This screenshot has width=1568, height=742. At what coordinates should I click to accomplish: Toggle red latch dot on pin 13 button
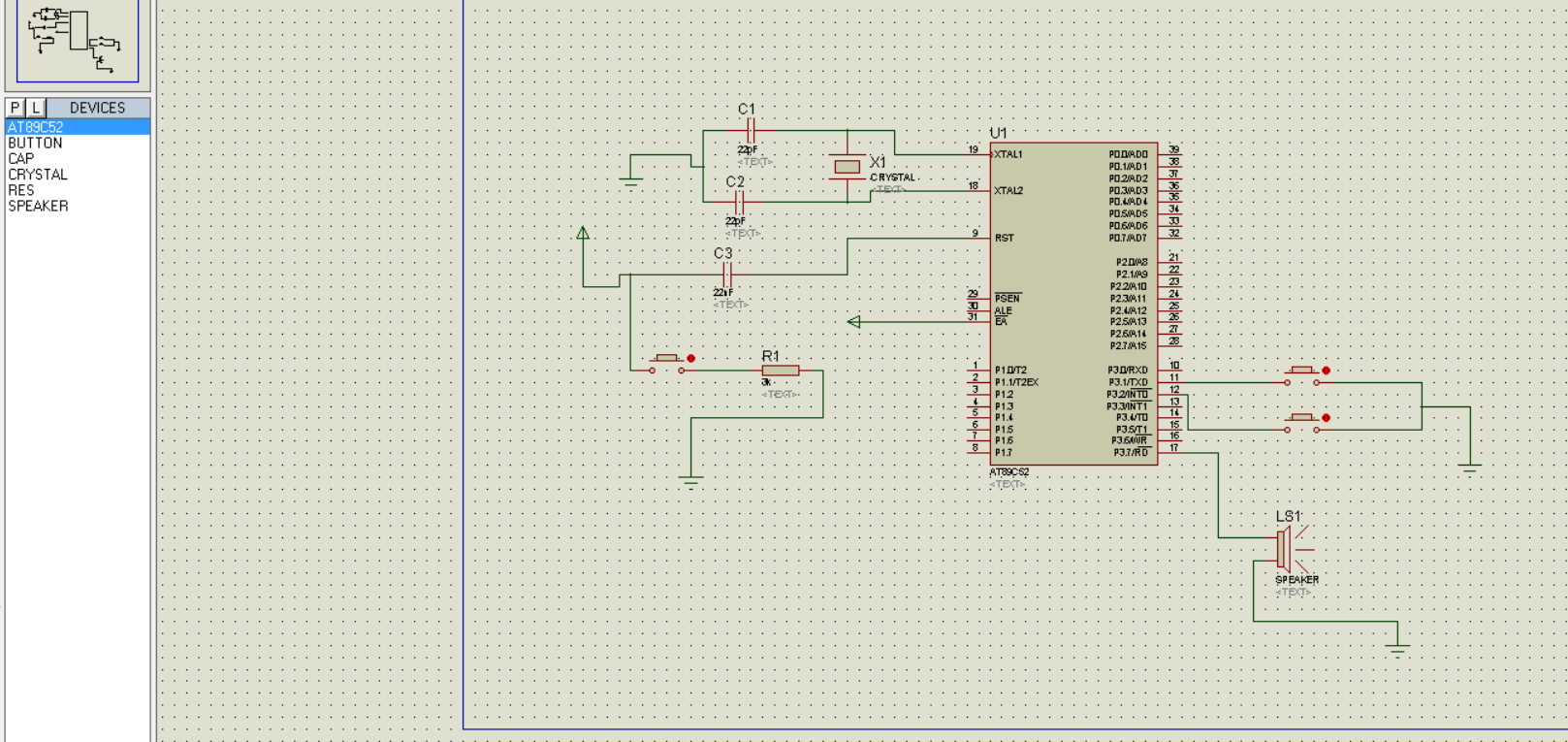pyautogui.click(x=1327, y=418)
